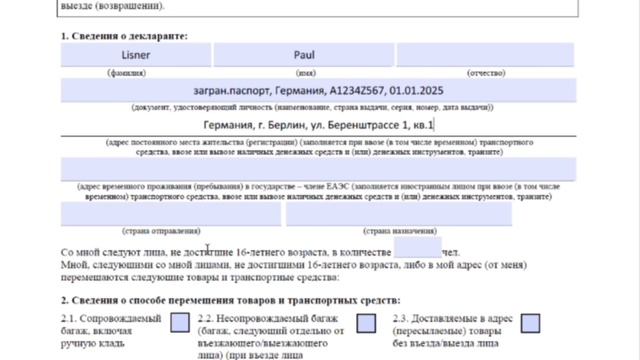The width and height of the screenshot is (640, 360).
Task: Check the 2.2 Несопровождаемый багаж checkbox
Action: (x=366, y=323)
